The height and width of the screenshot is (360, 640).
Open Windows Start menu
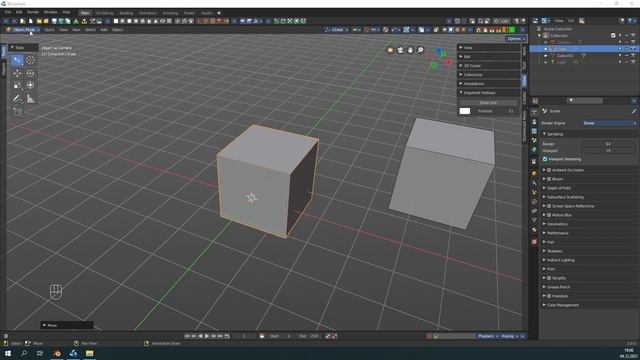click(x=8, y=353)
